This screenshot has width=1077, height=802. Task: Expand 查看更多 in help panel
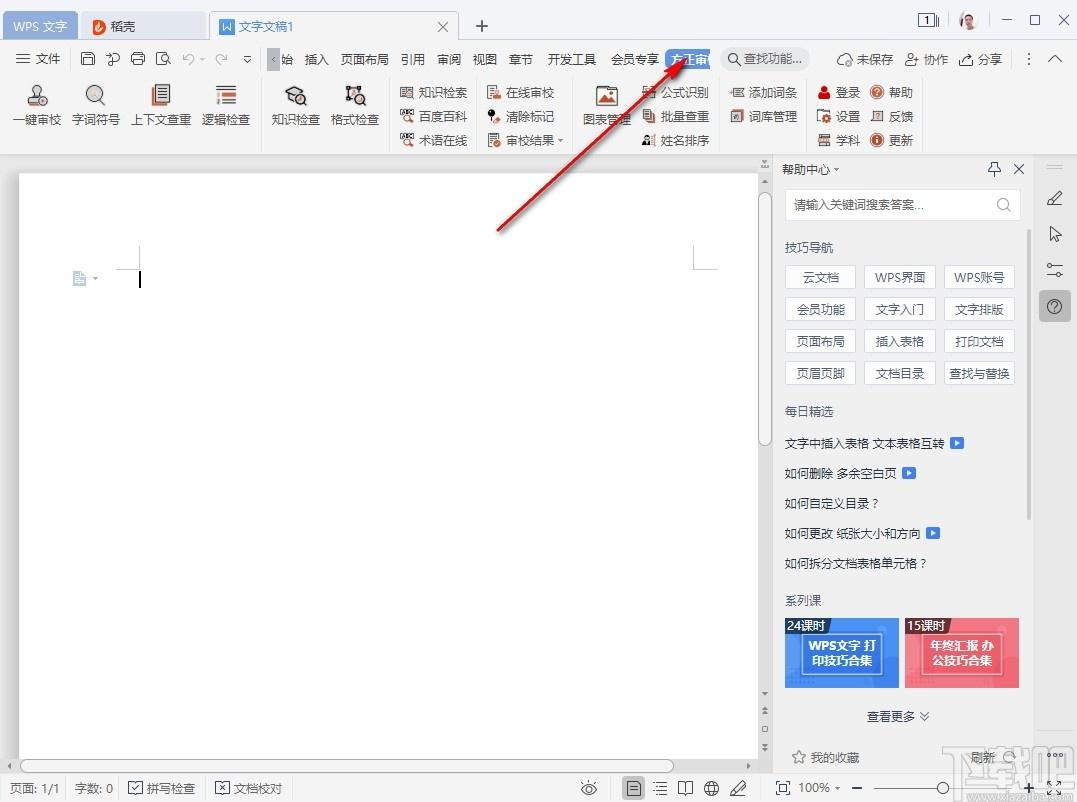click(x=898, y=717)
